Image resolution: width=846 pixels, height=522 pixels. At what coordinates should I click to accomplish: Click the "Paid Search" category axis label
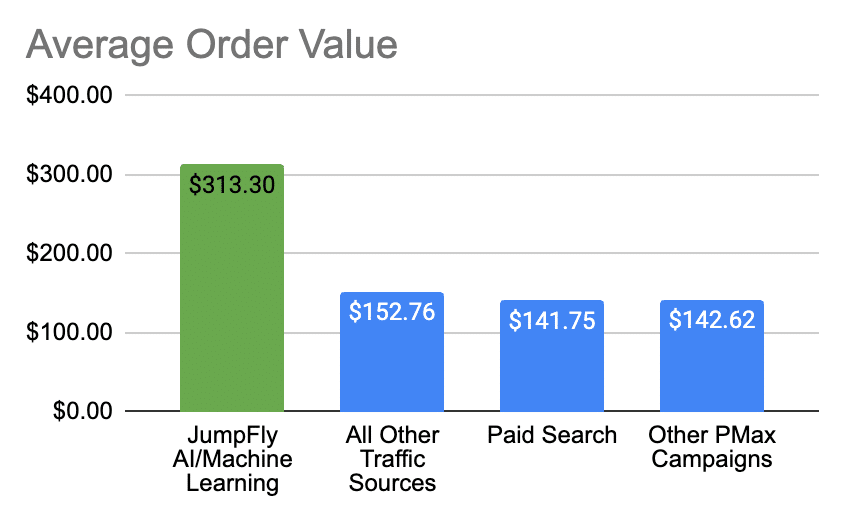[x=552, y=436]
